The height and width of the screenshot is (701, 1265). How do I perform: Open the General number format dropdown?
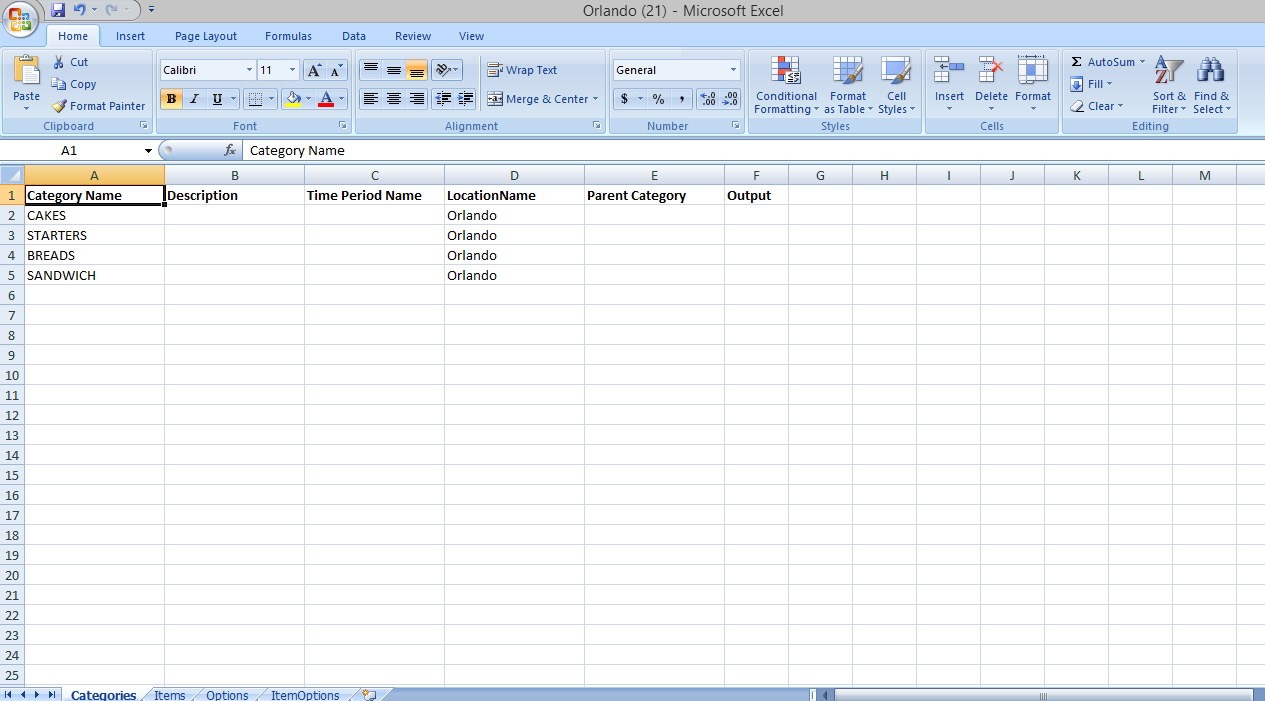point(733,70)
